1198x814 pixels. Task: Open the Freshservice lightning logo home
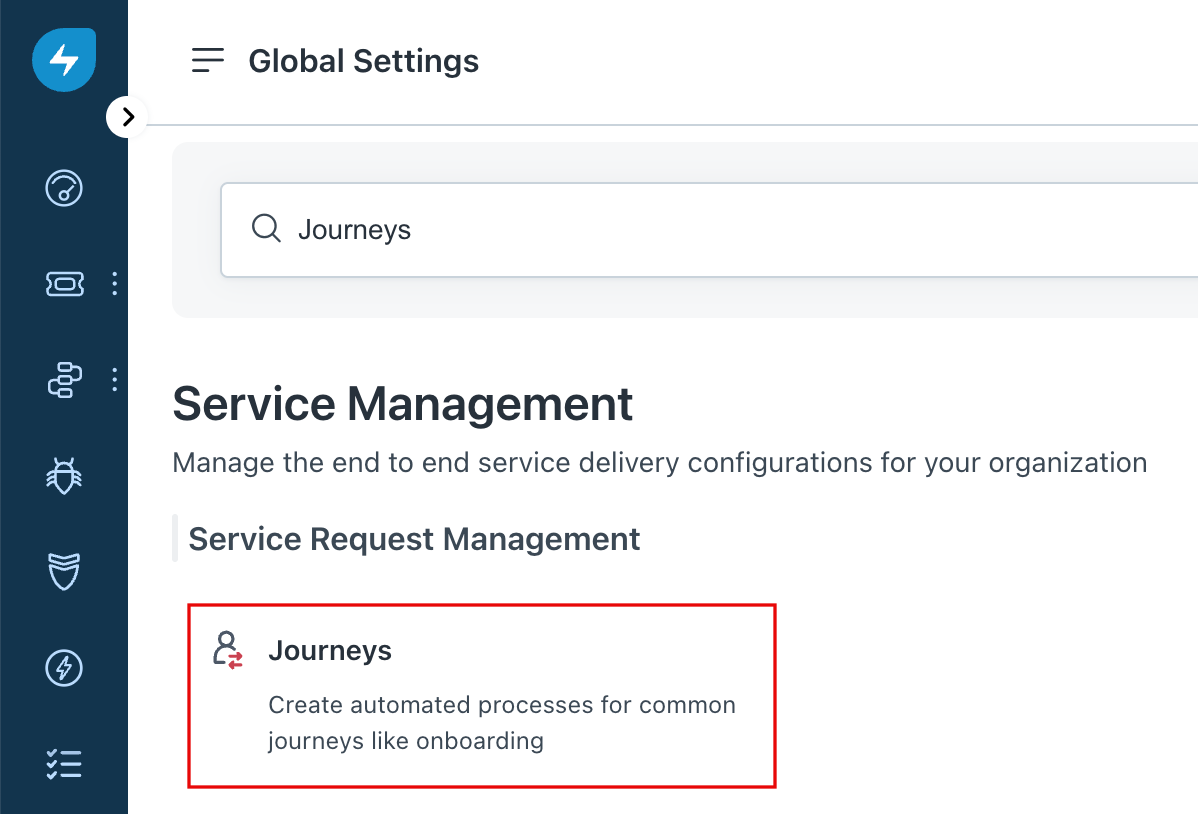point(64,60)
